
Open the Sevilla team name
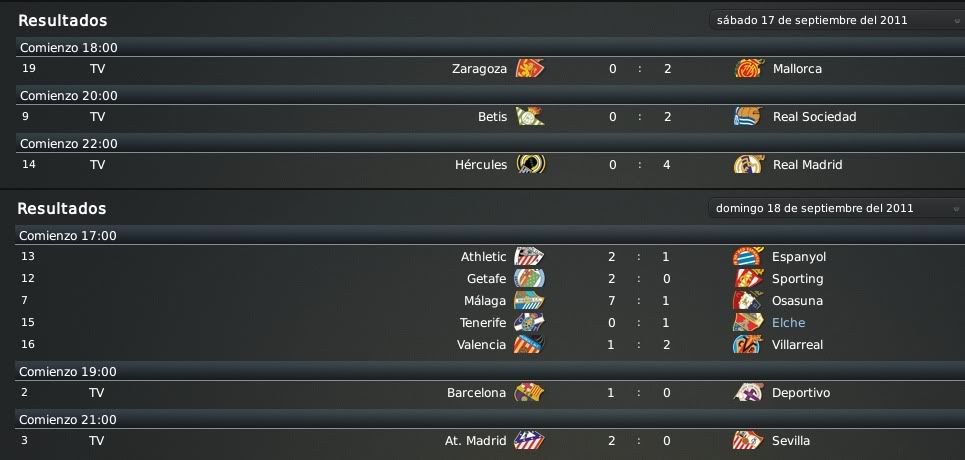790,441
